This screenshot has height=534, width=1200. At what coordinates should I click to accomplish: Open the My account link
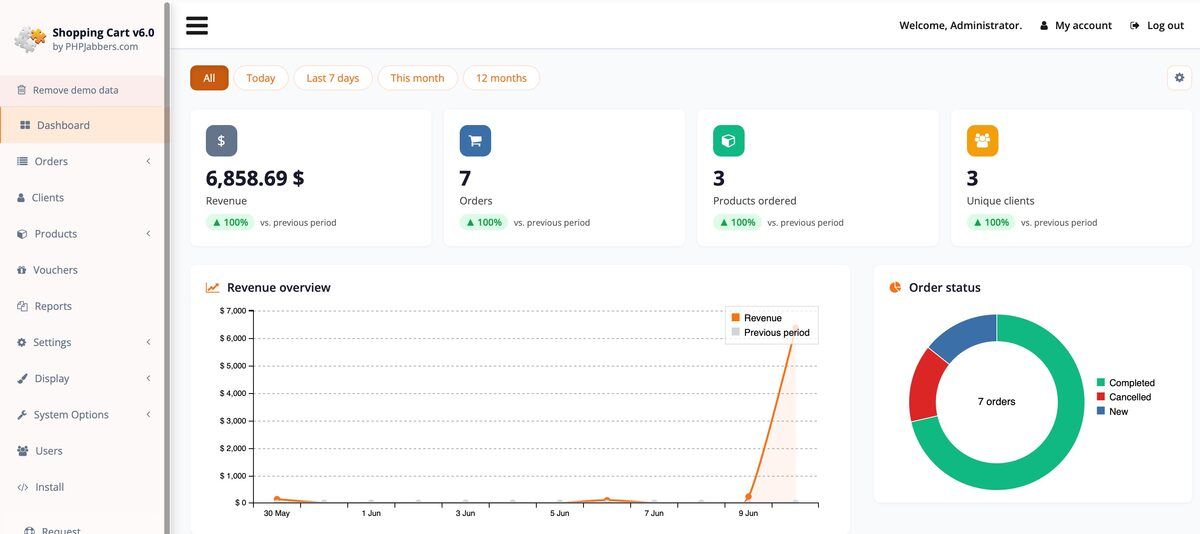point(1083,26)
